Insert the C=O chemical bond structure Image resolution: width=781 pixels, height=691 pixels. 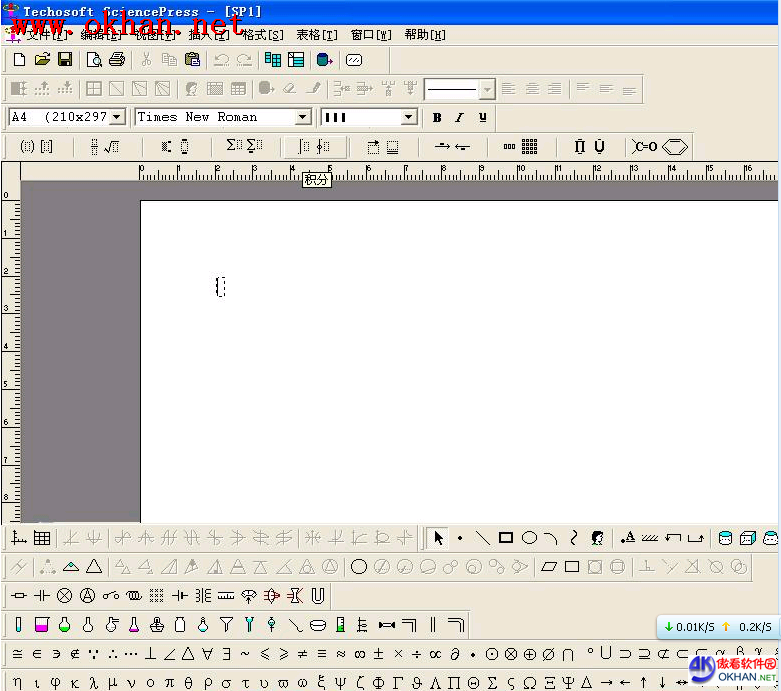click(x=645, y=146)
